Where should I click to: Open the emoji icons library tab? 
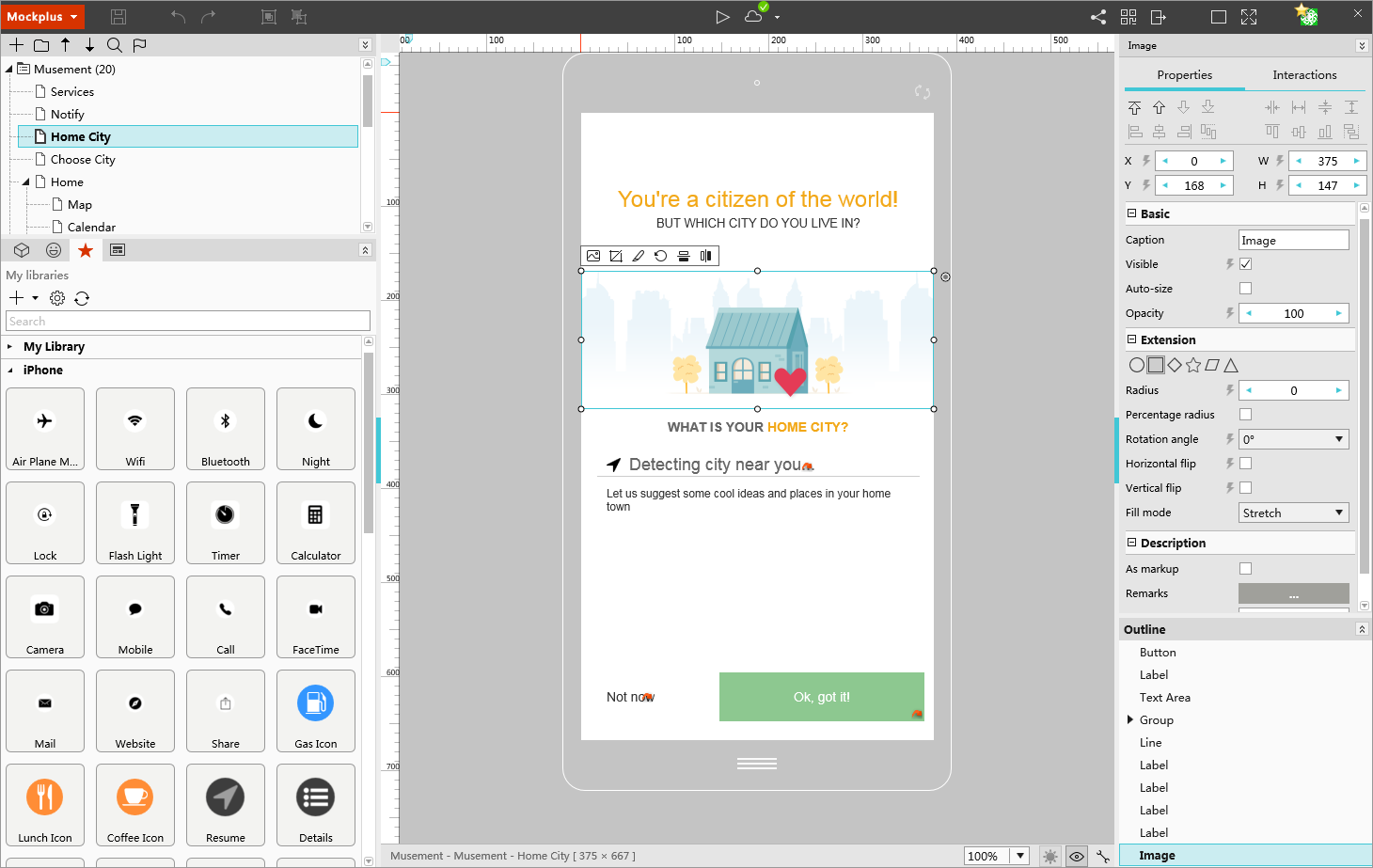[x=54, y=250]
